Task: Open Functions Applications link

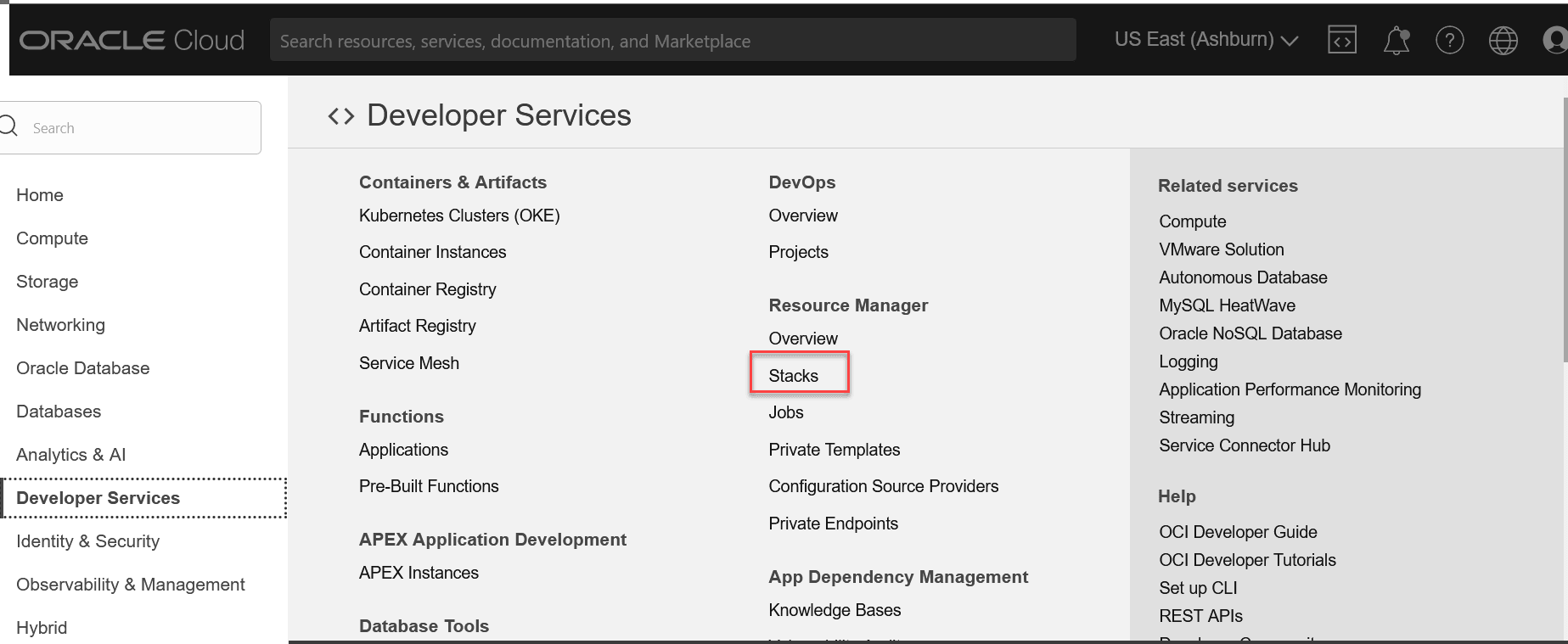Action: coord(403,450)
